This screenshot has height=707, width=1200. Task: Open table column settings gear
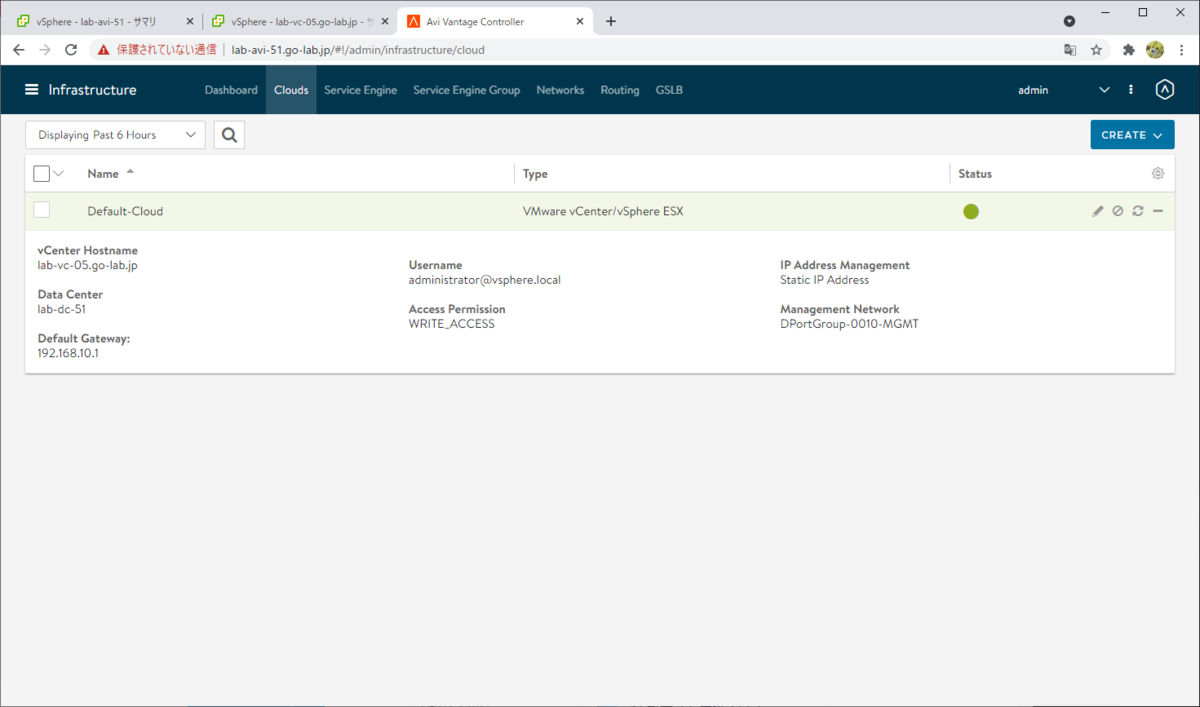(1158, 173)
